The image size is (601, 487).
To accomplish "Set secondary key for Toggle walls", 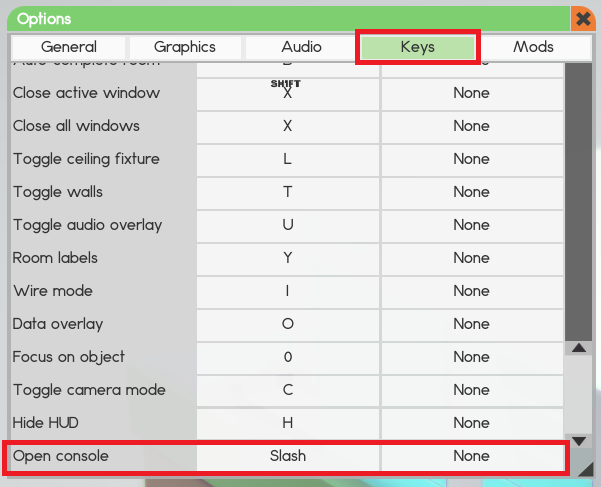I will coord(471,192).
